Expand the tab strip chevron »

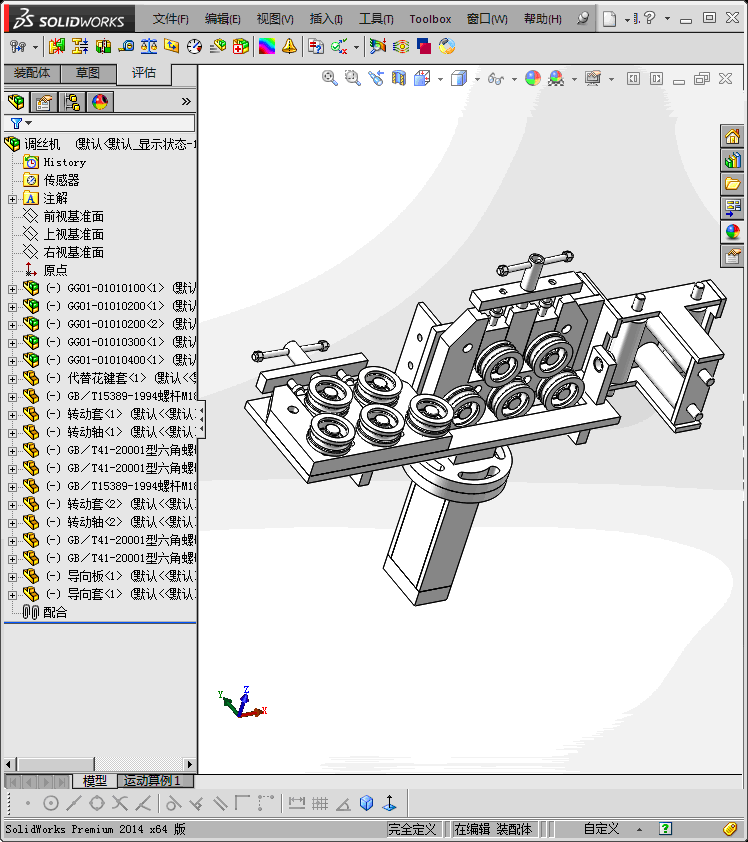pyautogui.click(x=186, y=101)
